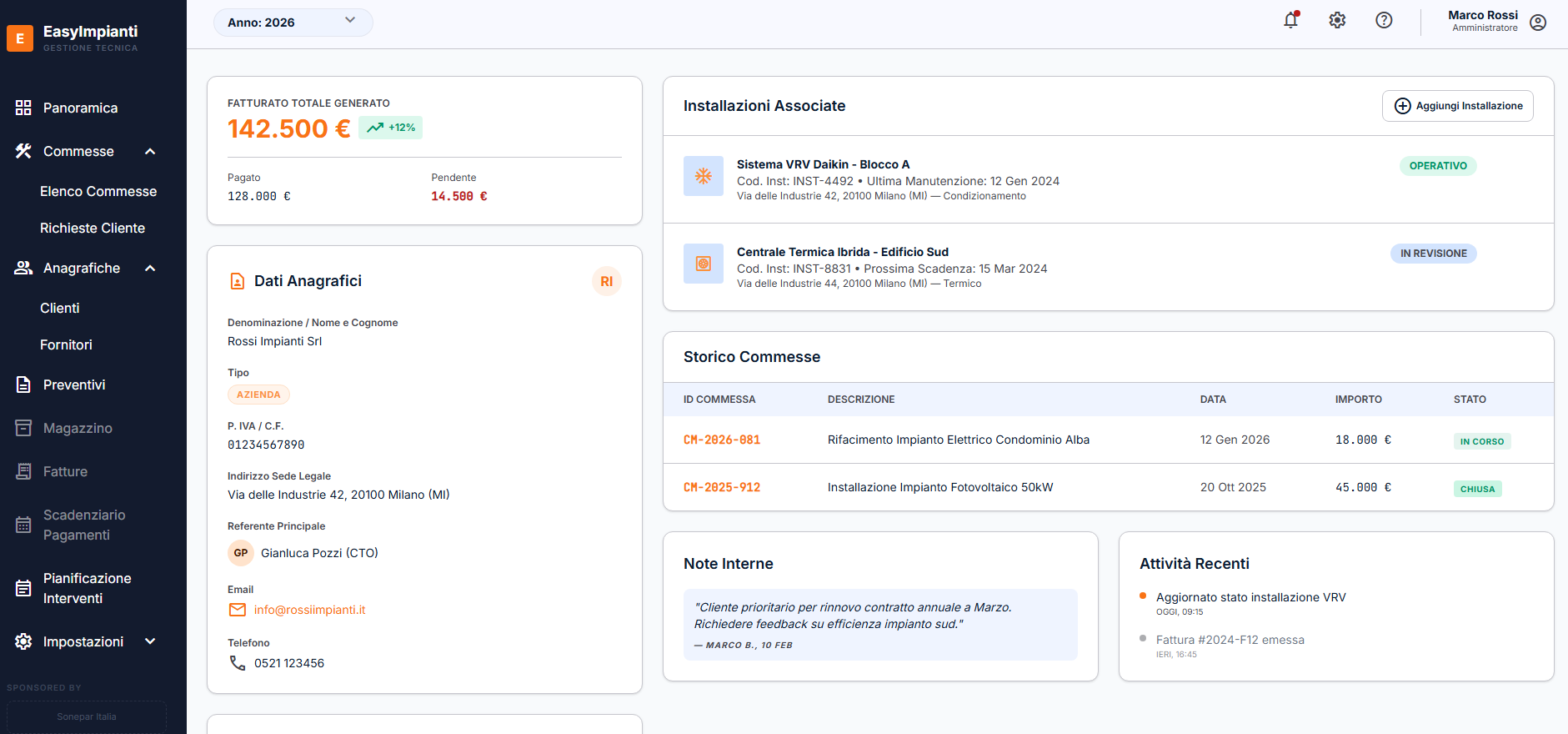Image resolution: width=1568 pixels, height=734 pixels.
Task: Click Aggiungi Installazione button
Action: [x=1457, y=106]
